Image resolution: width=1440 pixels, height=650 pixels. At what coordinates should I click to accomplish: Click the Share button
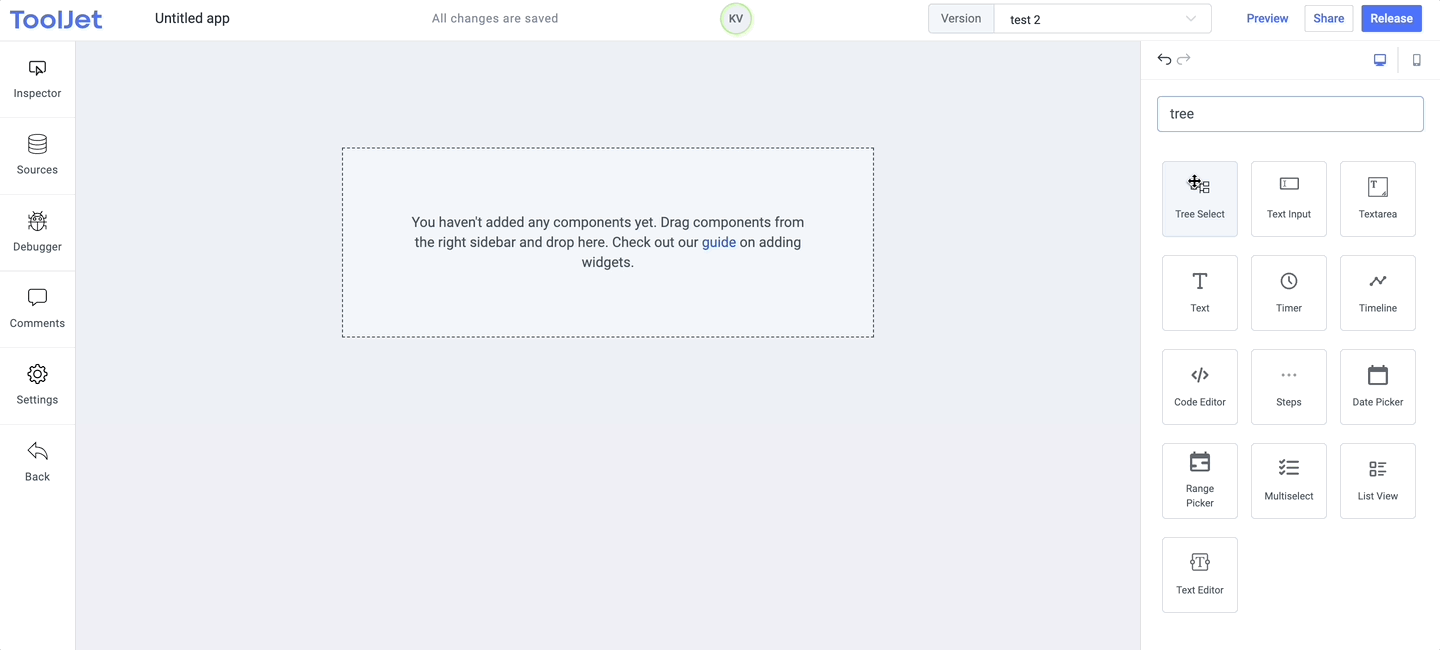pyautogui.click(x=1328, y=19)
